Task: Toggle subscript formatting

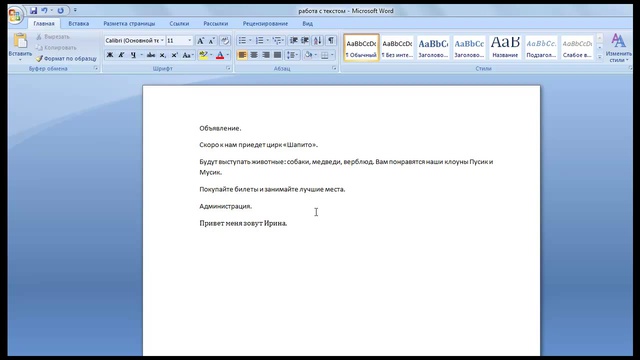Action: coord(163,55)
